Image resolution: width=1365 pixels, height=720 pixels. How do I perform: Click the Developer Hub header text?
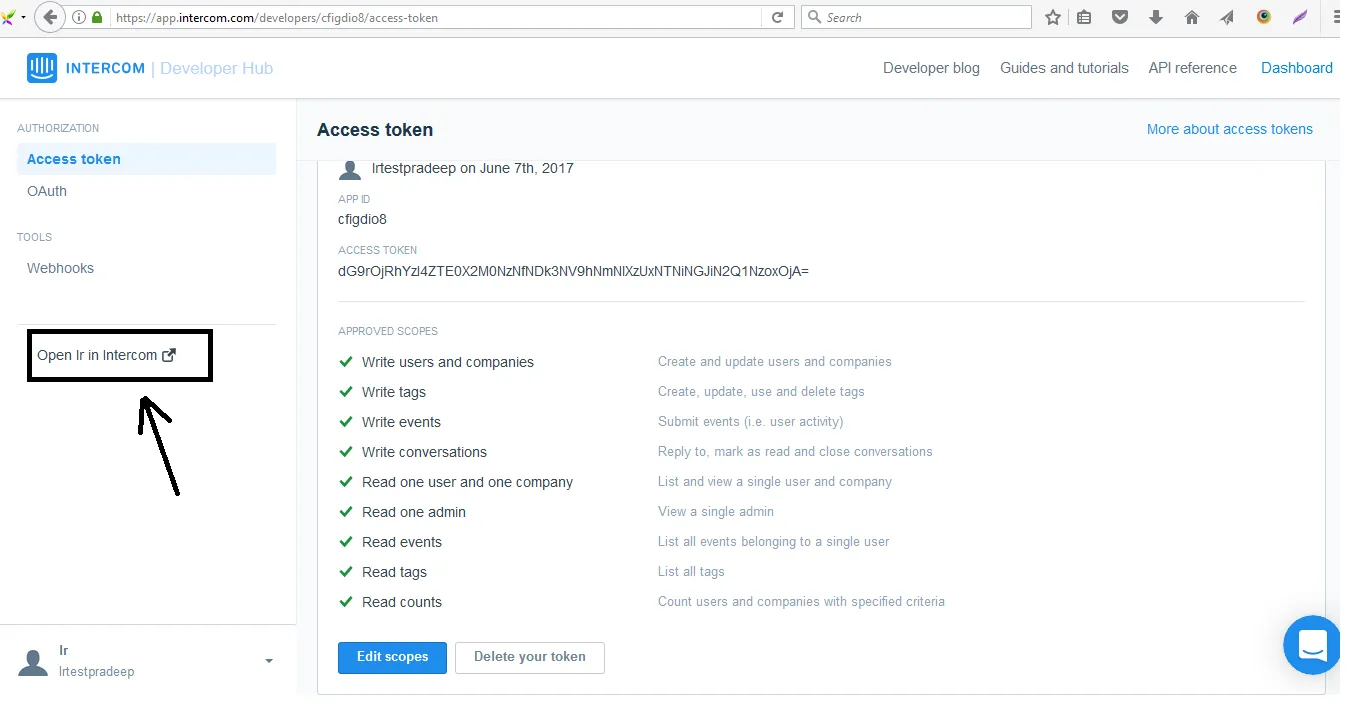[x=216, y=68]
